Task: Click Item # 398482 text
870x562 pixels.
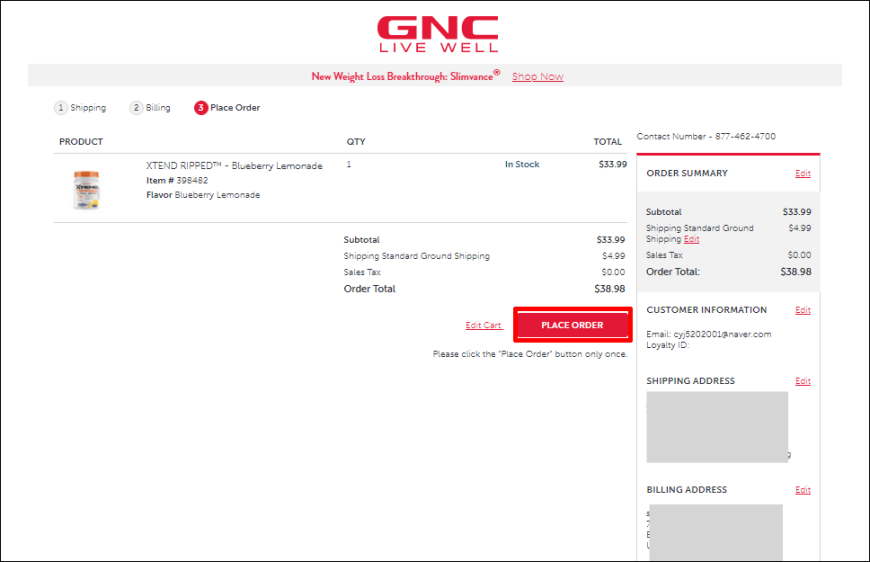Action: tap(177, 180)
